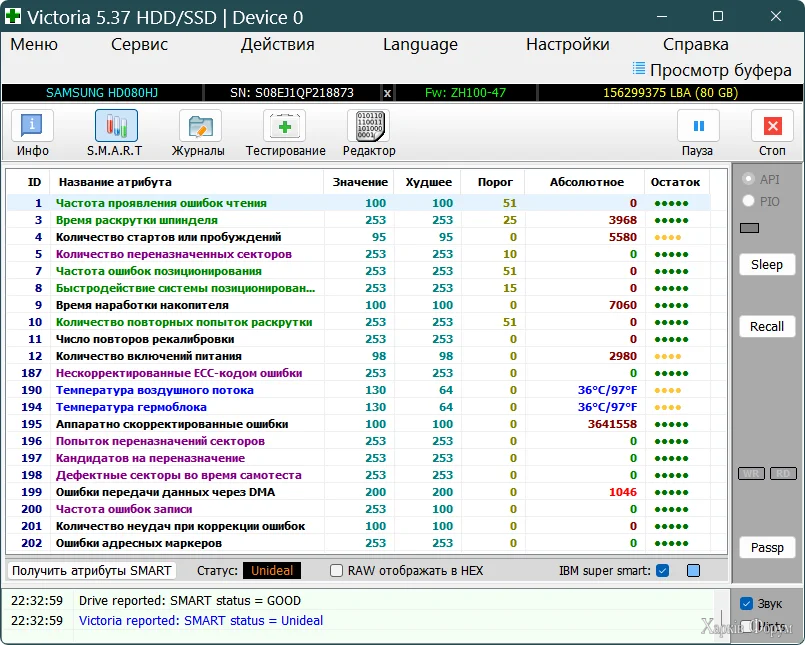
Task: Click the red Стоп stop icon
Action: coord(772,127)
